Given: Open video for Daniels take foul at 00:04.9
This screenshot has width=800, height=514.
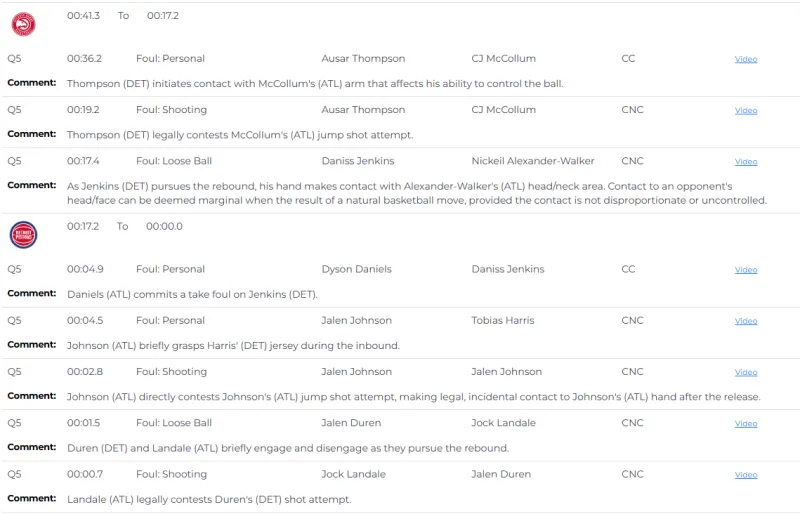Looking at the screenshot, I should point(746,270).
